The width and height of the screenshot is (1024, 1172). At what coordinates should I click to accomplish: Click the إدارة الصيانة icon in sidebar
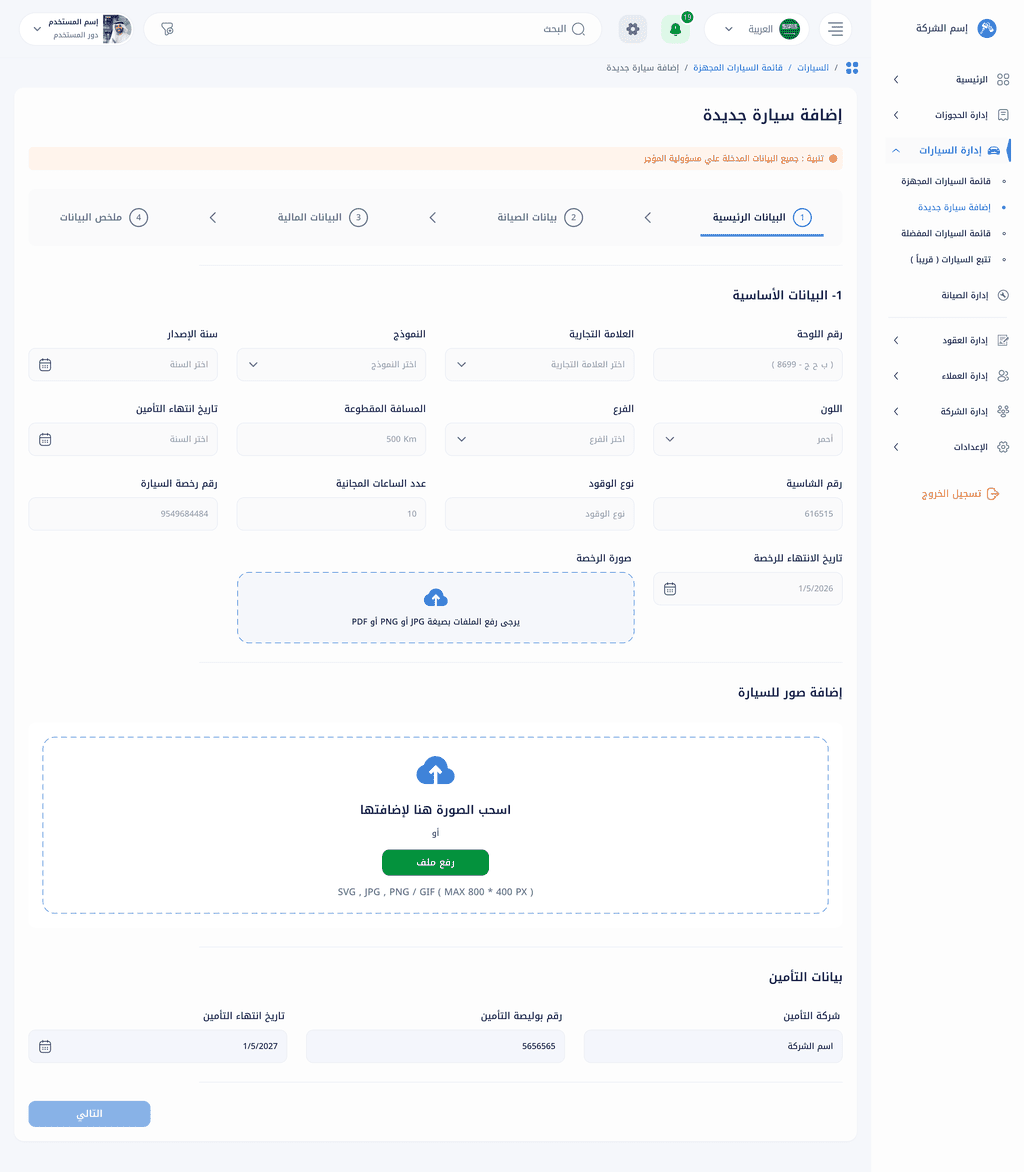click(x=1003, y=295)
